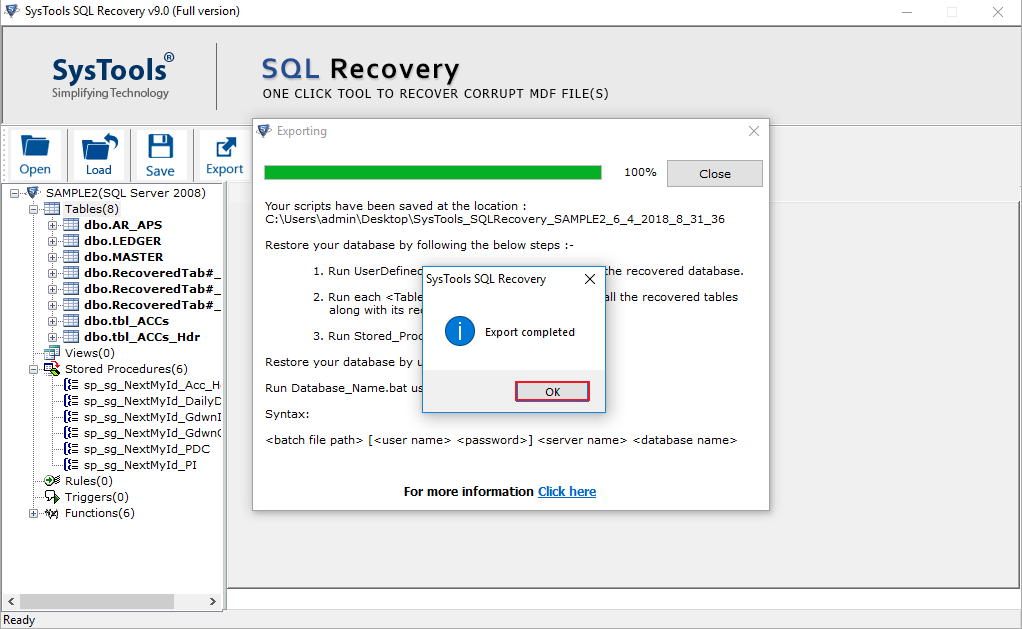The height and width of the screenshot is (629, 1022).
Task: Expand the dbo.AR_APS table node
Action: point(52,225)
